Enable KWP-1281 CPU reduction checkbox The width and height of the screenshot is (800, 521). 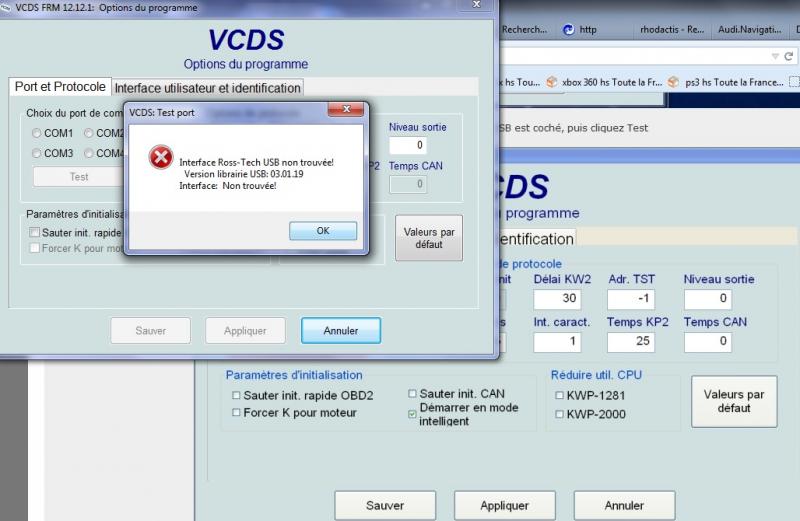coord(559,395)
